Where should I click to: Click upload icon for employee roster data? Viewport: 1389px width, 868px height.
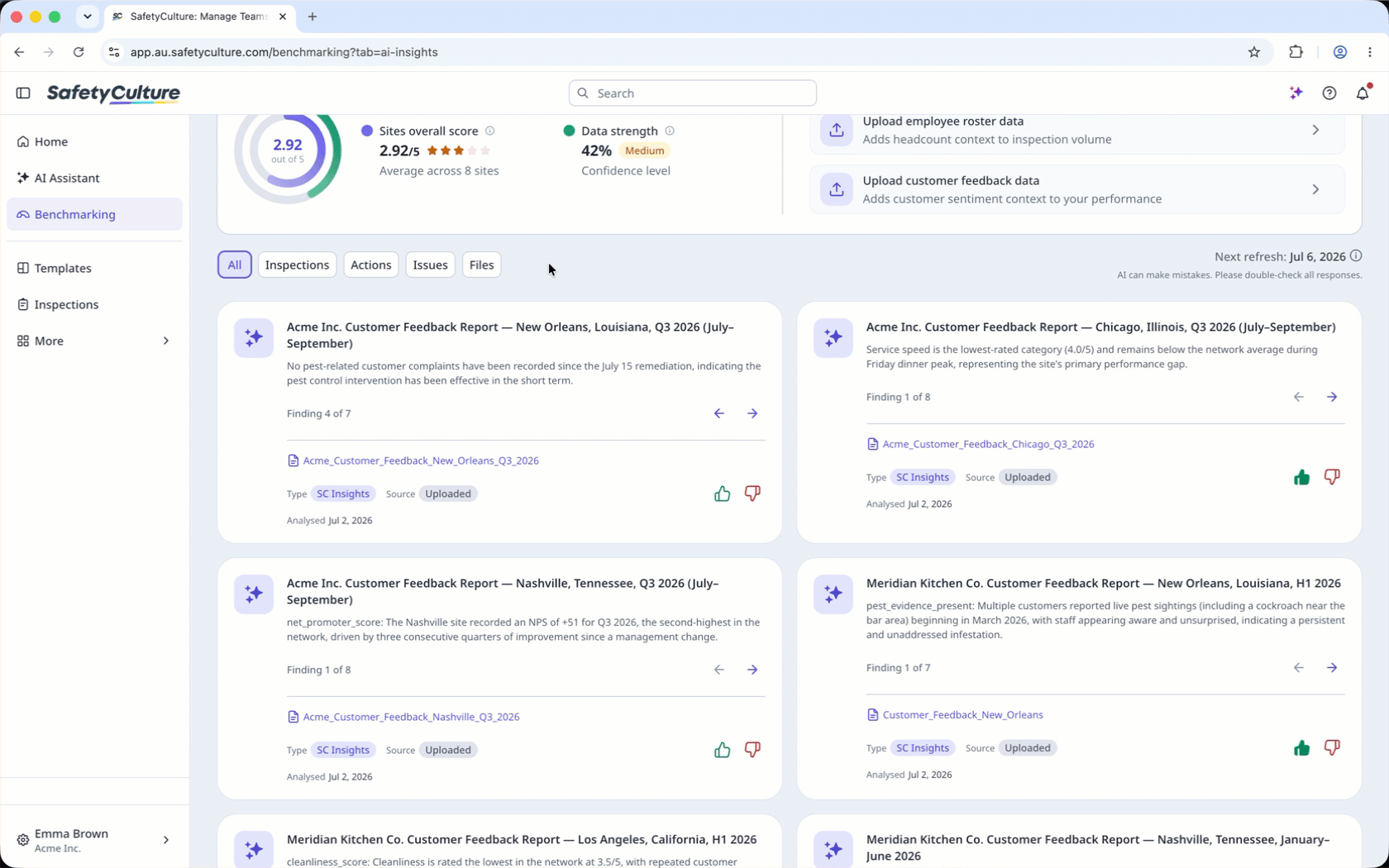(x=837, y=131)
